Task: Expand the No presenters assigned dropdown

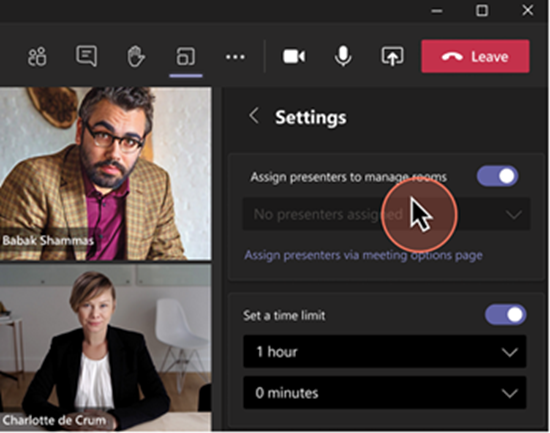Action: click(386, 214)
